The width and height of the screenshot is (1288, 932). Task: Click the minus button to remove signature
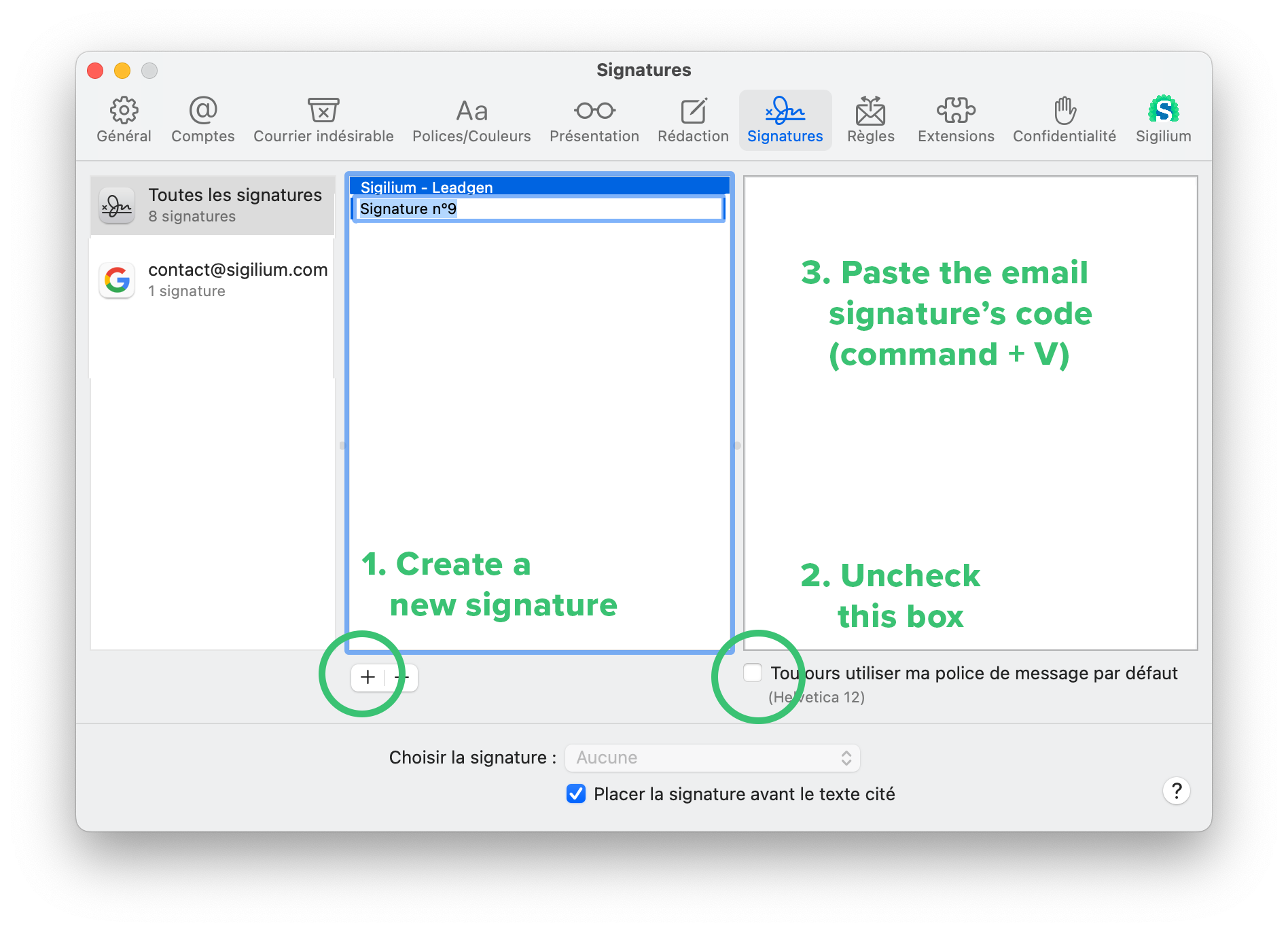pos(401,677)
